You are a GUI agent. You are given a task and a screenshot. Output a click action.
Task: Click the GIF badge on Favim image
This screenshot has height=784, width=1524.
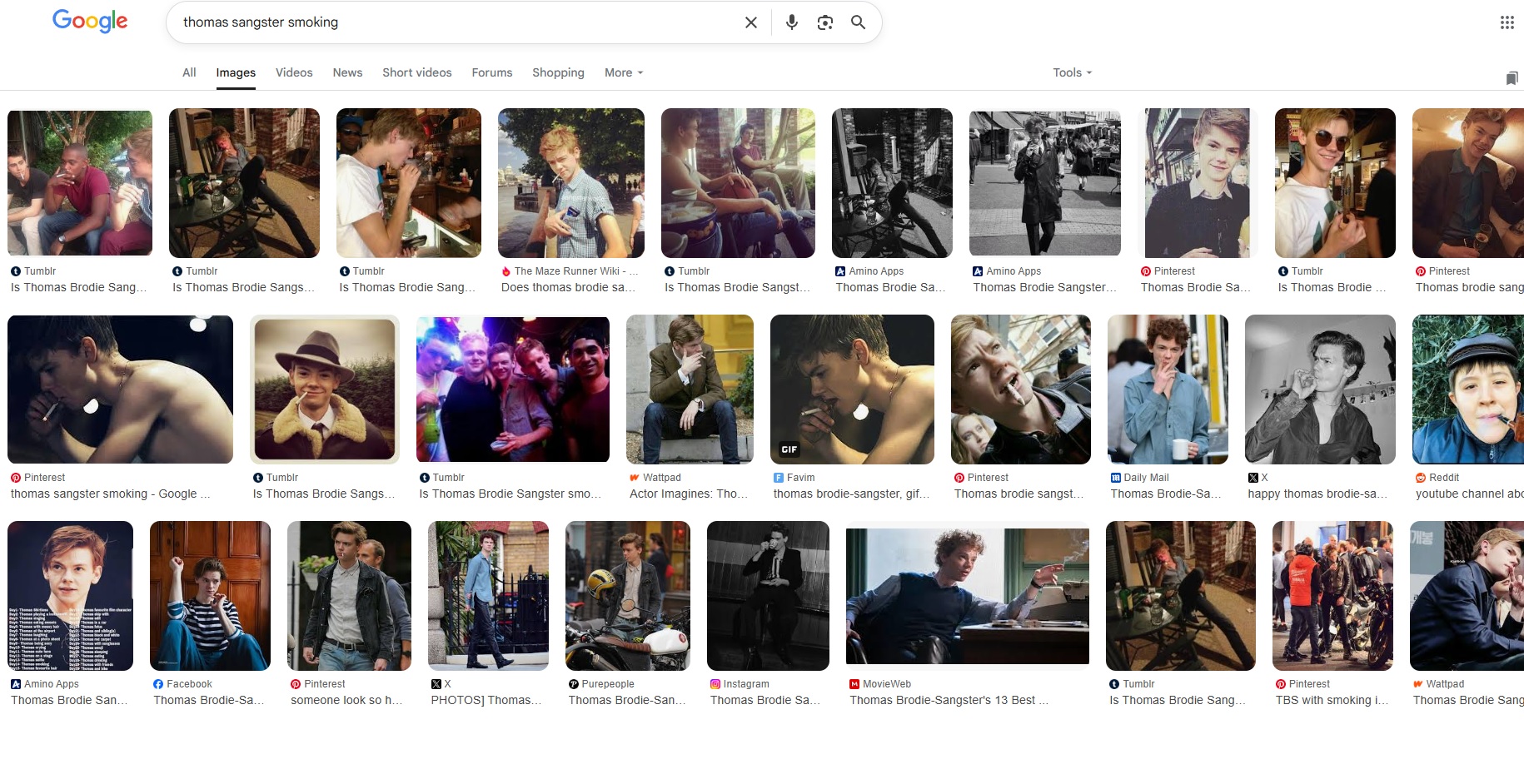coord(789,449)
